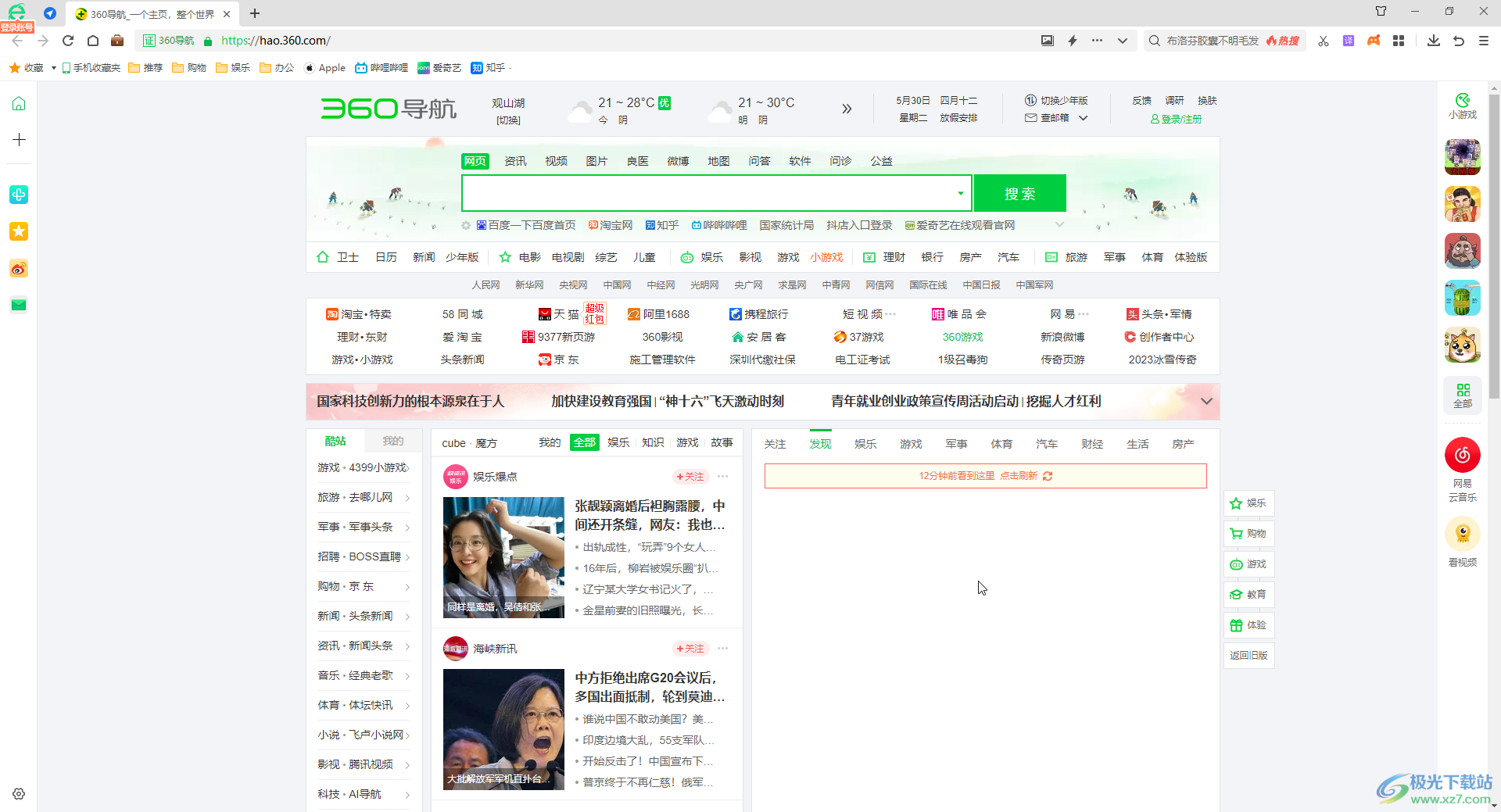Screen dimensions: 1501x812
Task: Expand more quick links chevron below search
Action: point(1059,225)
